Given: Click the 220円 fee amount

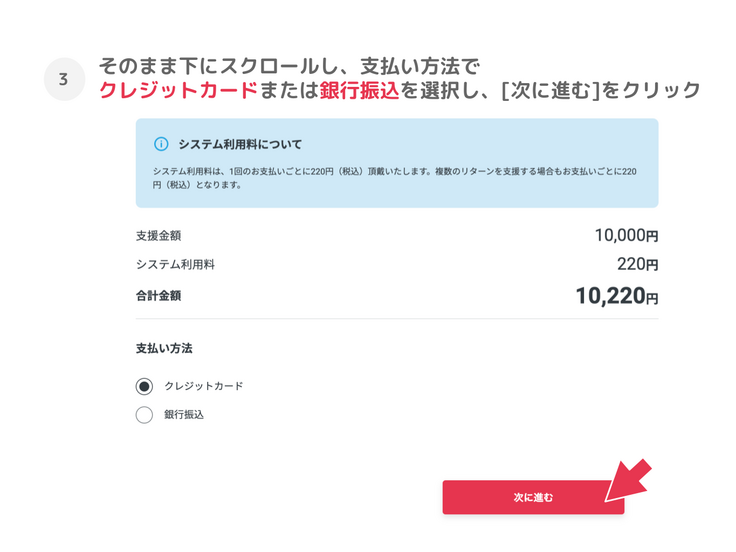Looking at the screenshot, I should [x=637, y=265].
